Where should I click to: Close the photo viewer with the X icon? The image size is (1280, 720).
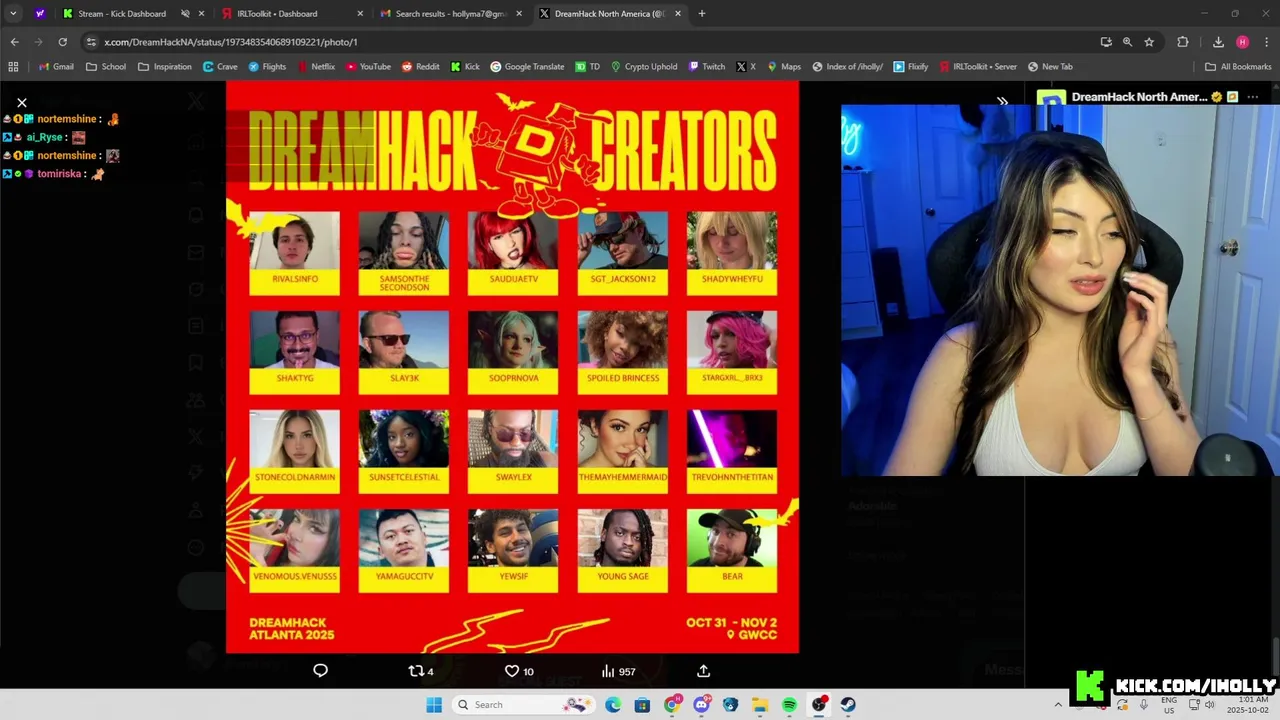[22, 102]
